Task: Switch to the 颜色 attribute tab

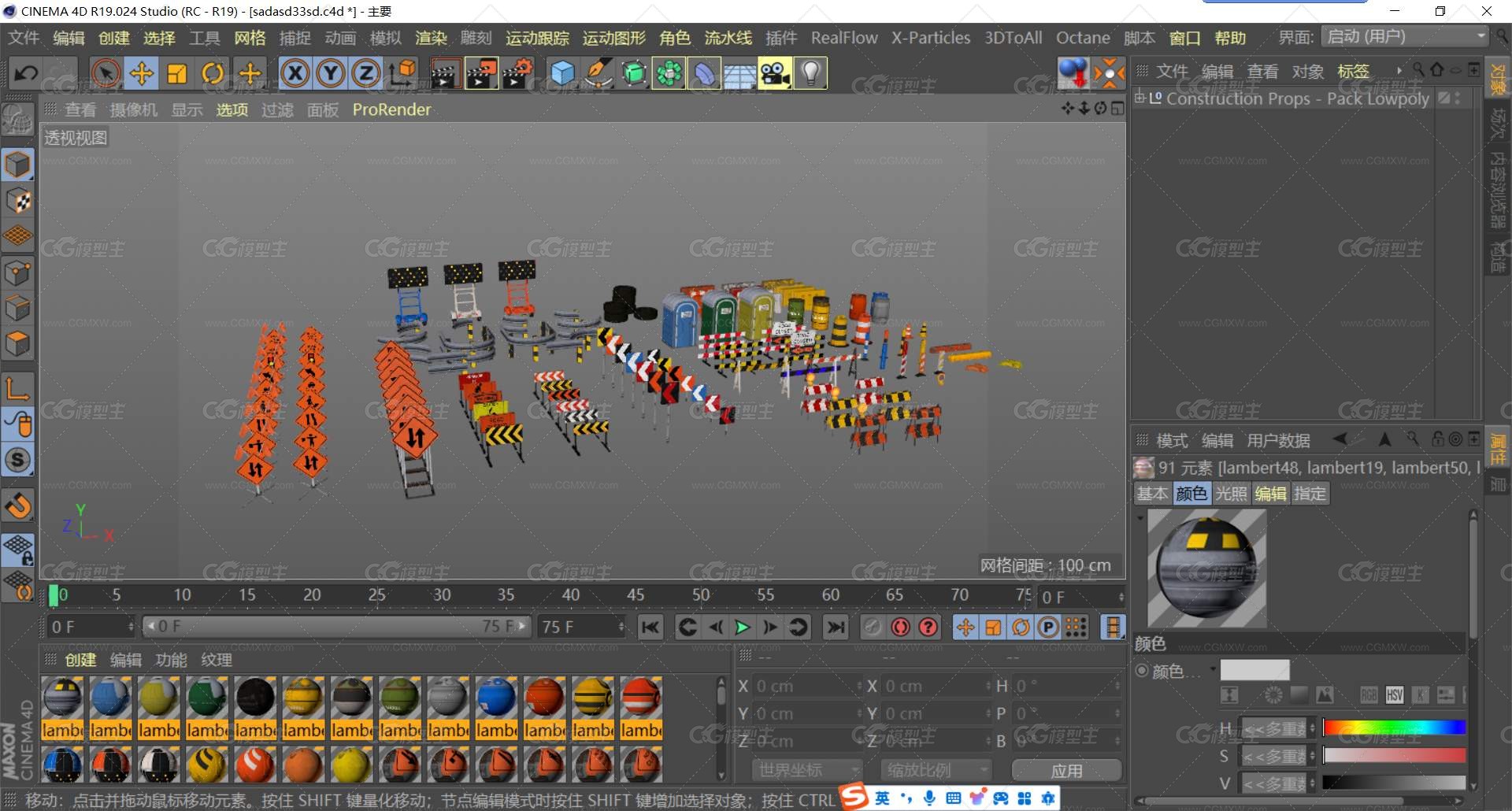Action: point(1191,494)
